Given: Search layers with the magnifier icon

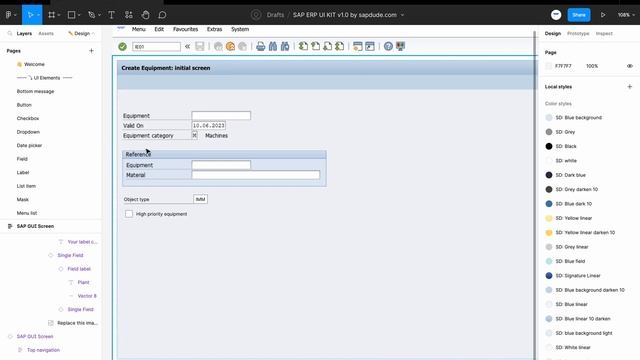Looking at the screenshot, I should 10,33.
